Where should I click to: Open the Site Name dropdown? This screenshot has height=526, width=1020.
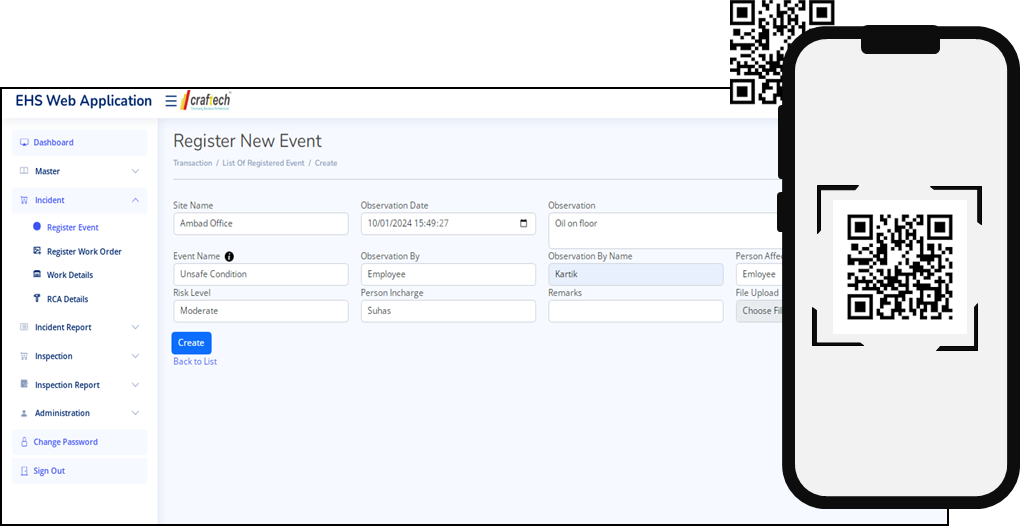261,224
